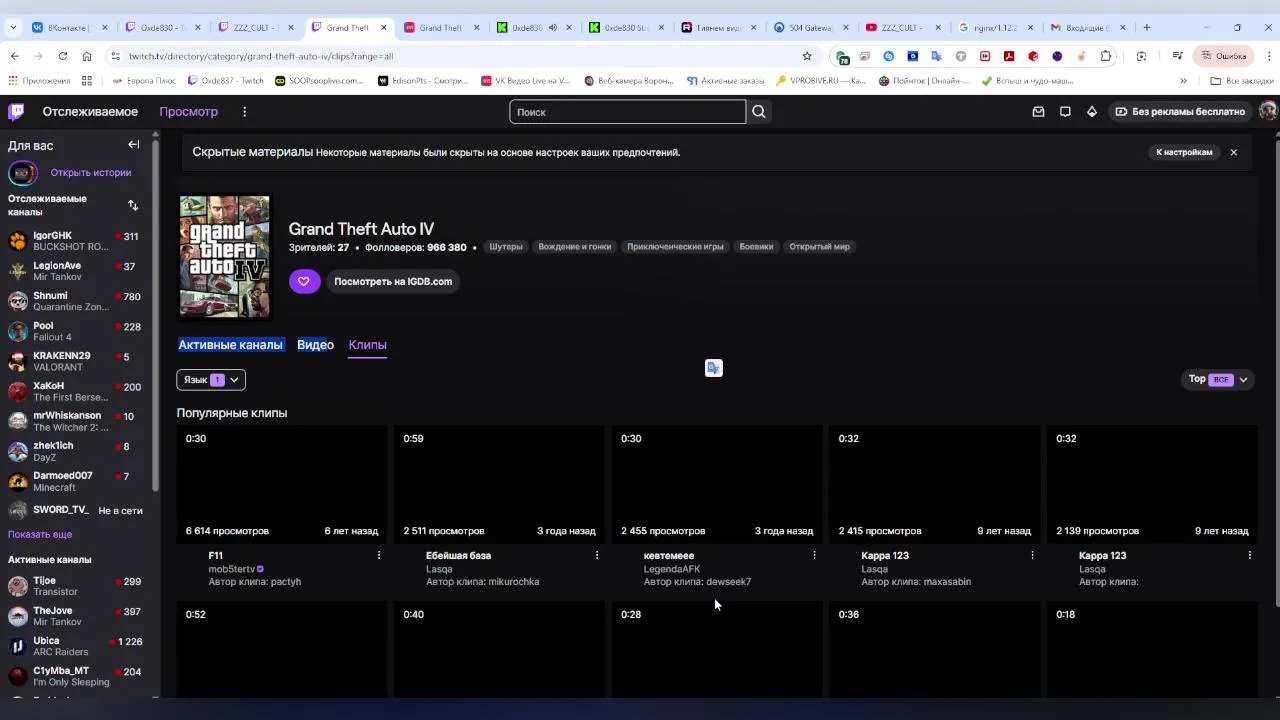Screen dimensions: 1280x720
Task: Bookmark this page with the star icon
Action: (x=807, y=56)
